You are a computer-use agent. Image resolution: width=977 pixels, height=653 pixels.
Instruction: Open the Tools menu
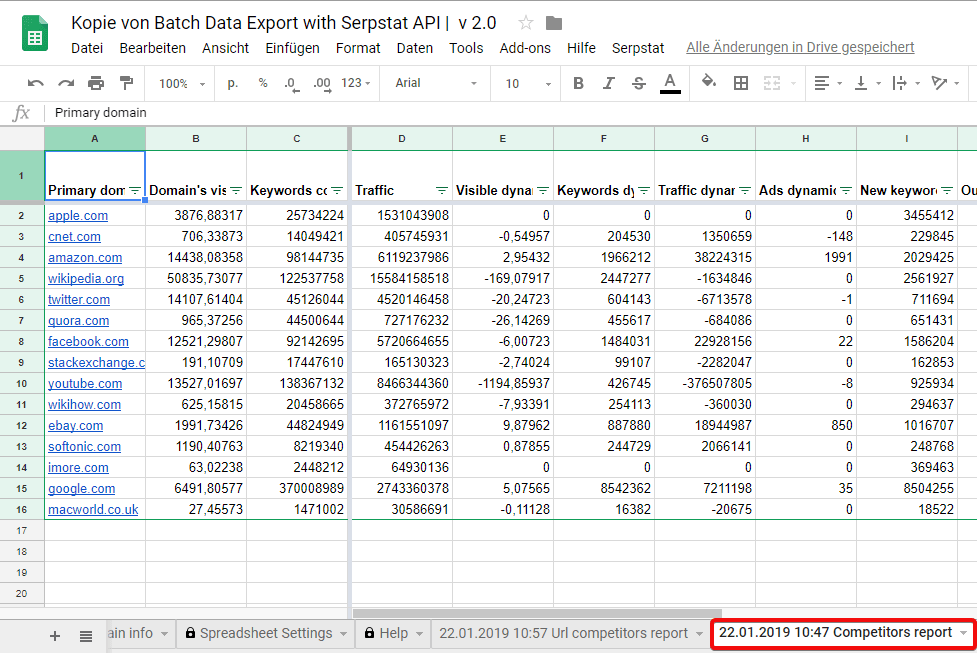[466, 48]
